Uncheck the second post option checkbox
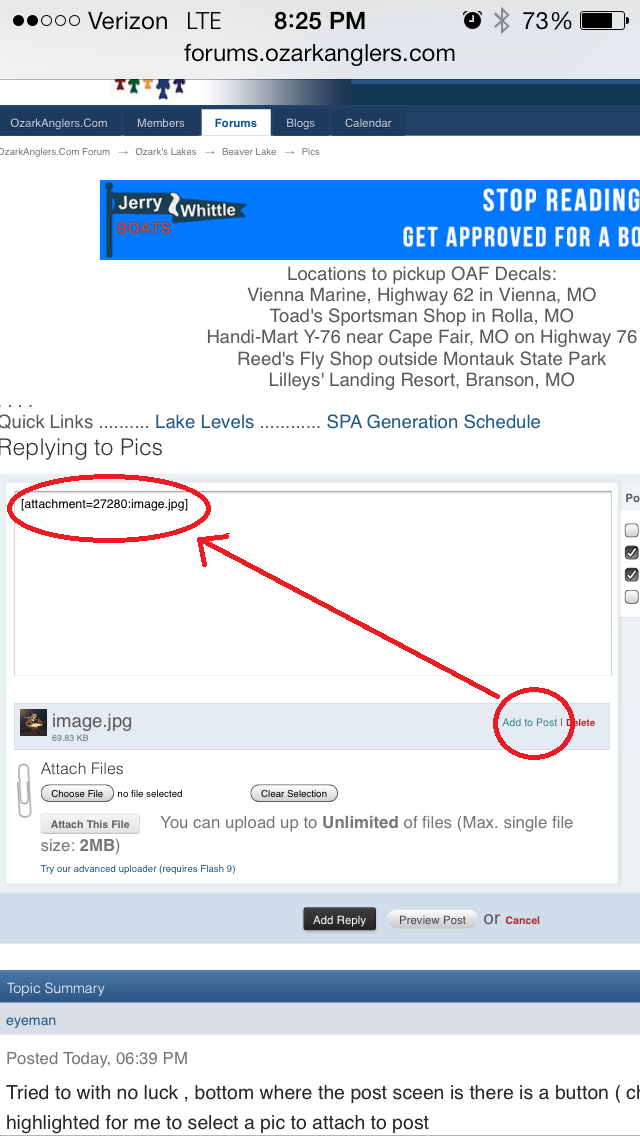The height and width of the screenshot is (1136, 640). (x=632, y=553)
